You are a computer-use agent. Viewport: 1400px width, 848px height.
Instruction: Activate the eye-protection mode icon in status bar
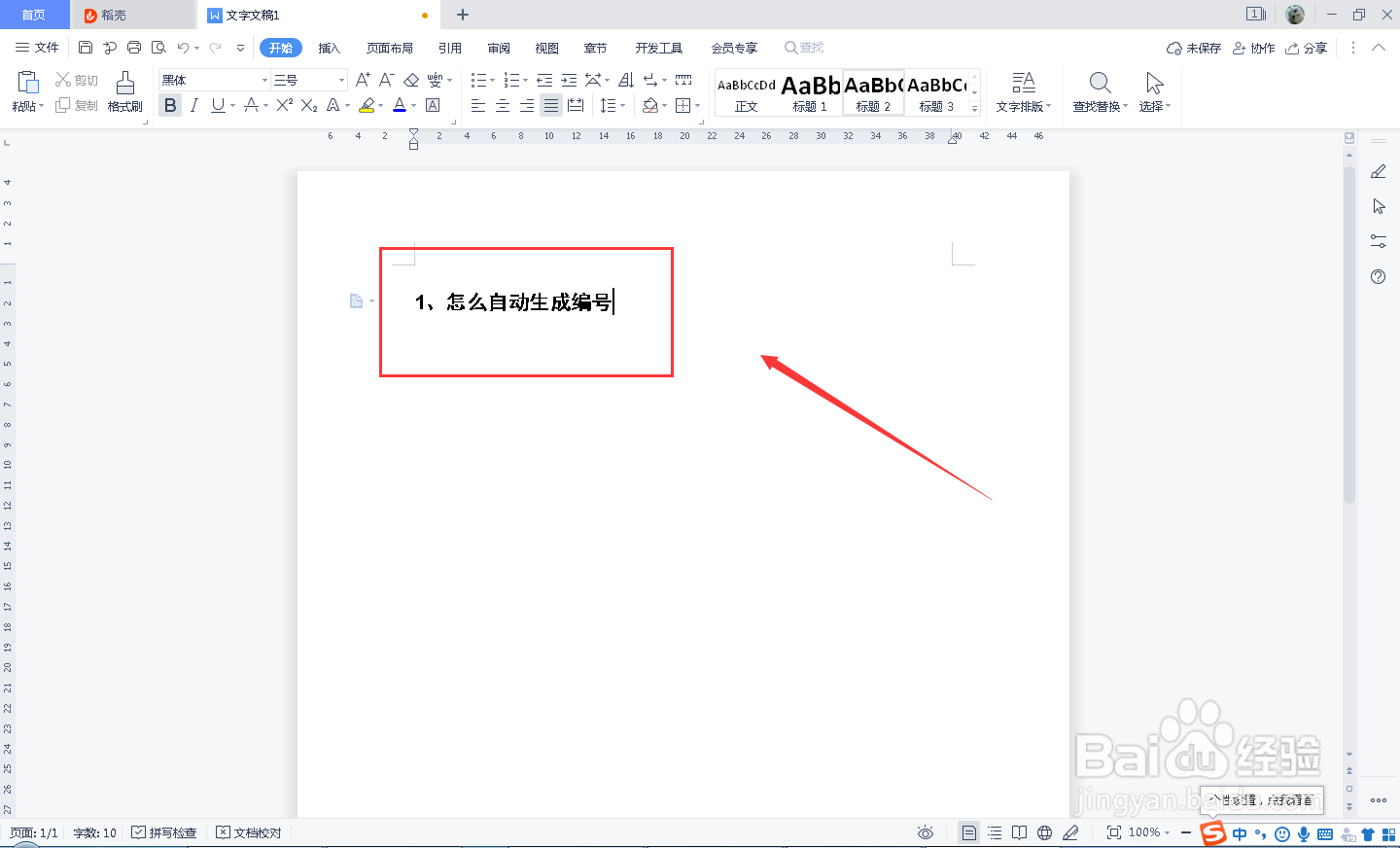[925, 832]
